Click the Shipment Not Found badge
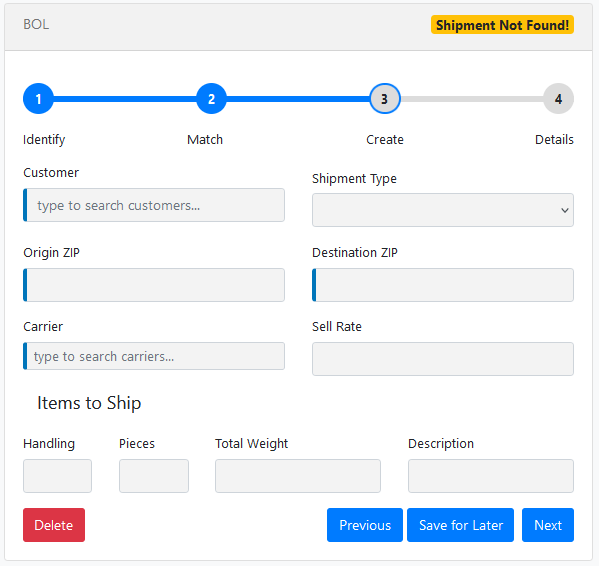Screen dimensions: 599x566 tap(502, 25)
